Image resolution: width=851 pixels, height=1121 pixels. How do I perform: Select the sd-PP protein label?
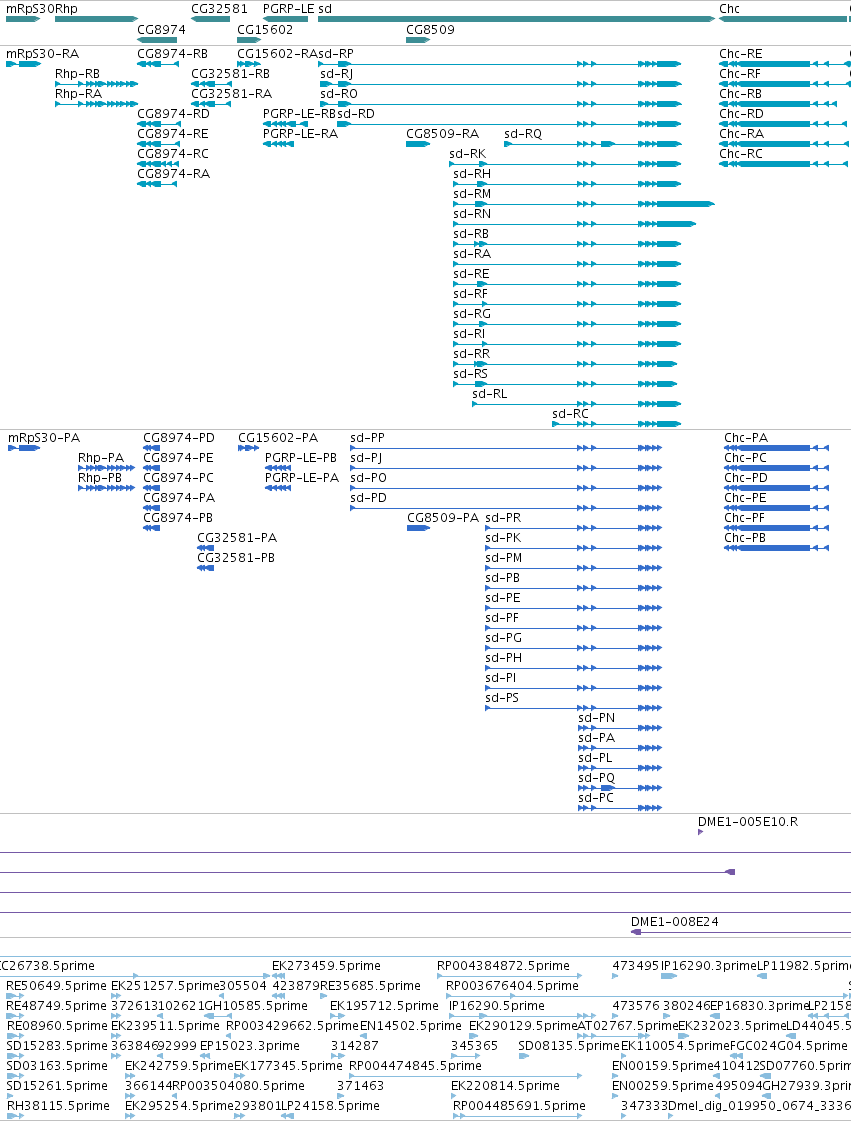(x=367, y=438)
